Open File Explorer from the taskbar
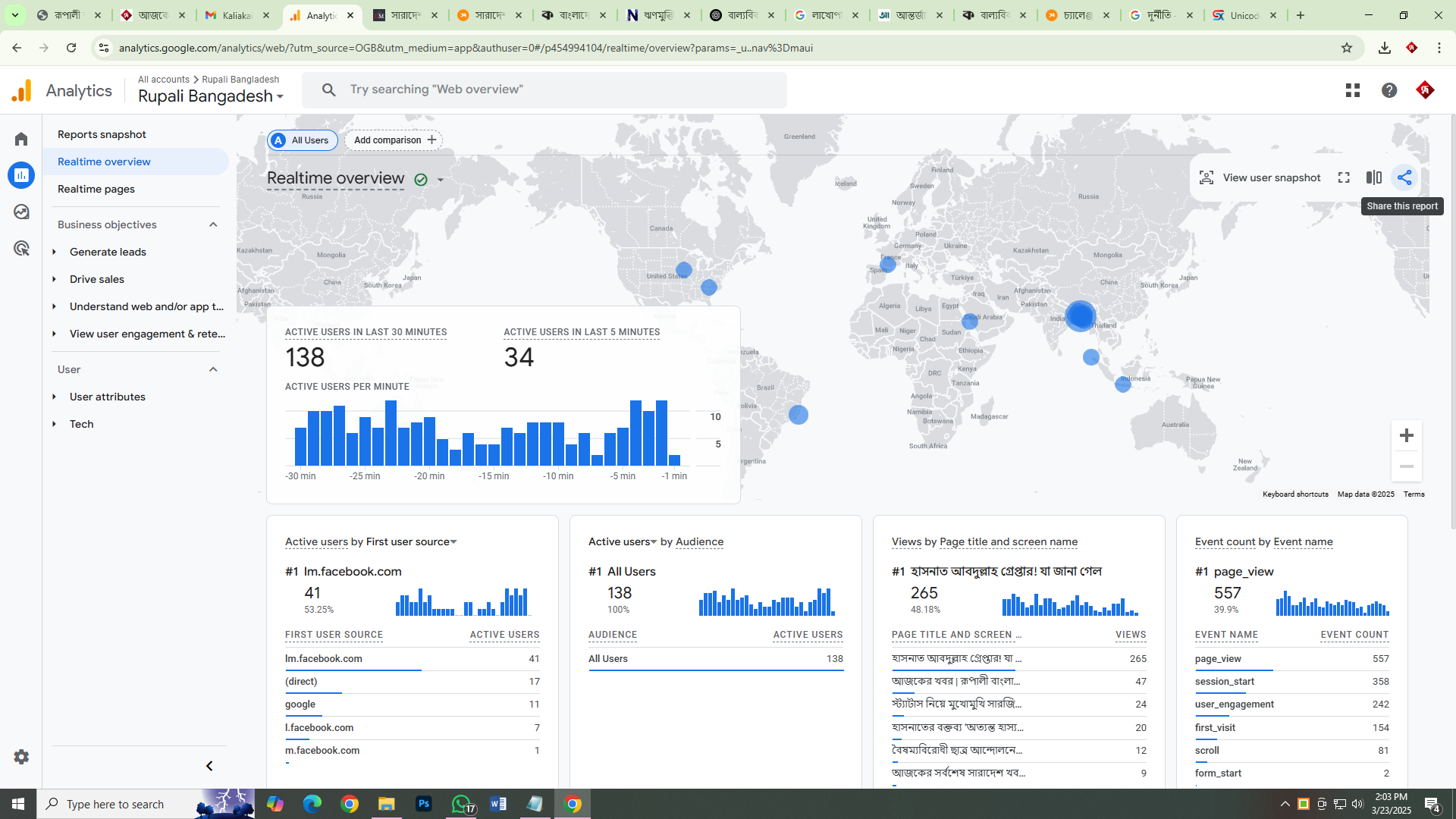 (x=387, y=804)
